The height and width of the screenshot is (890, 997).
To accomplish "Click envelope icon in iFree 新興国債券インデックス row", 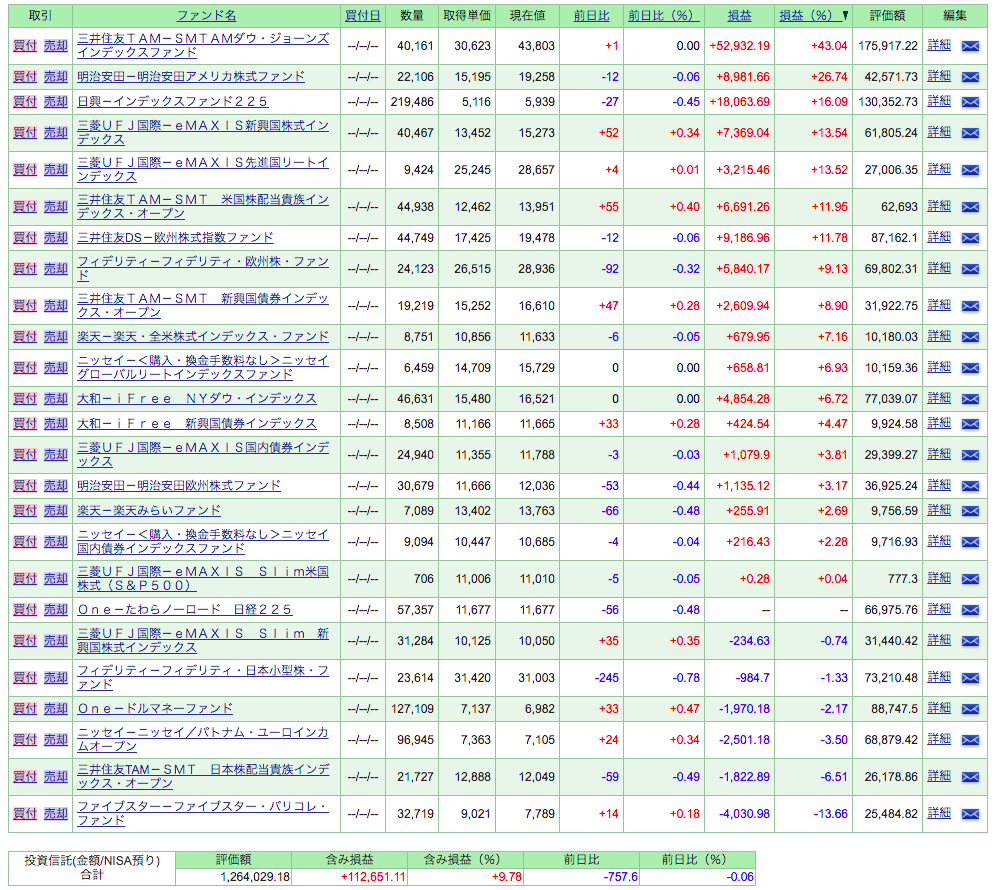I will [970, 425].
